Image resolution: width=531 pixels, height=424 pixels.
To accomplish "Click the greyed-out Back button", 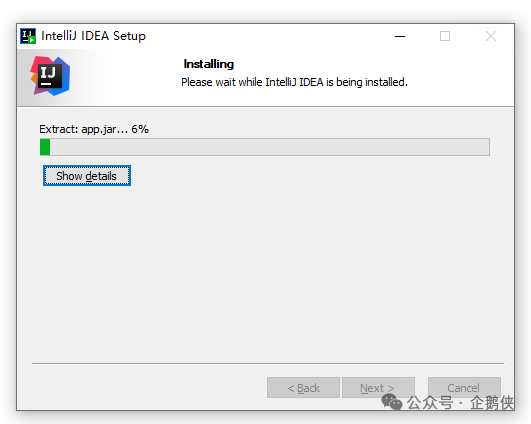I will pos(303,388).
